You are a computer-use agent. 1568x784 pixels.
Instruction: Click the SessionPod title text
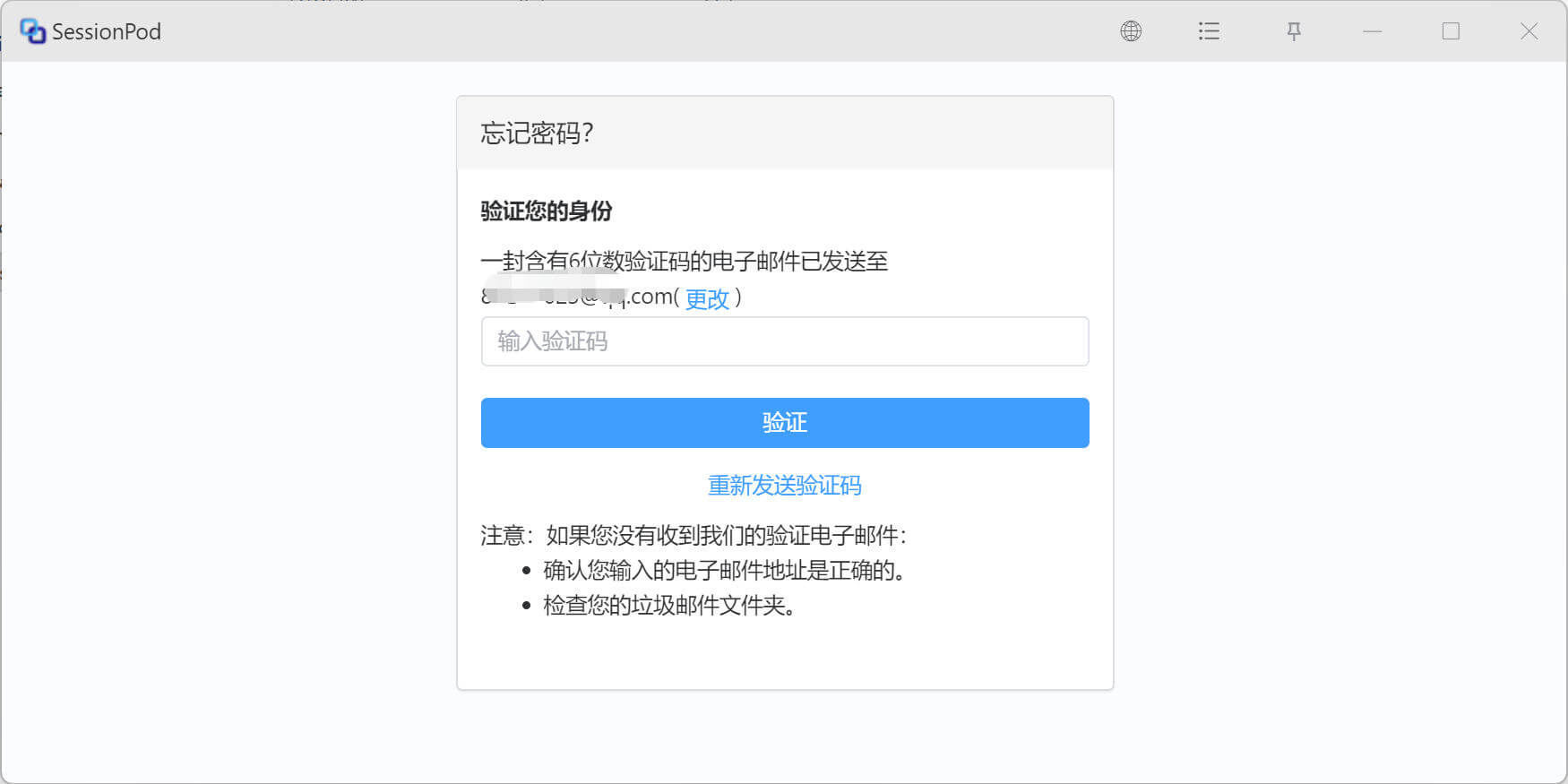(x=107, y=31)
